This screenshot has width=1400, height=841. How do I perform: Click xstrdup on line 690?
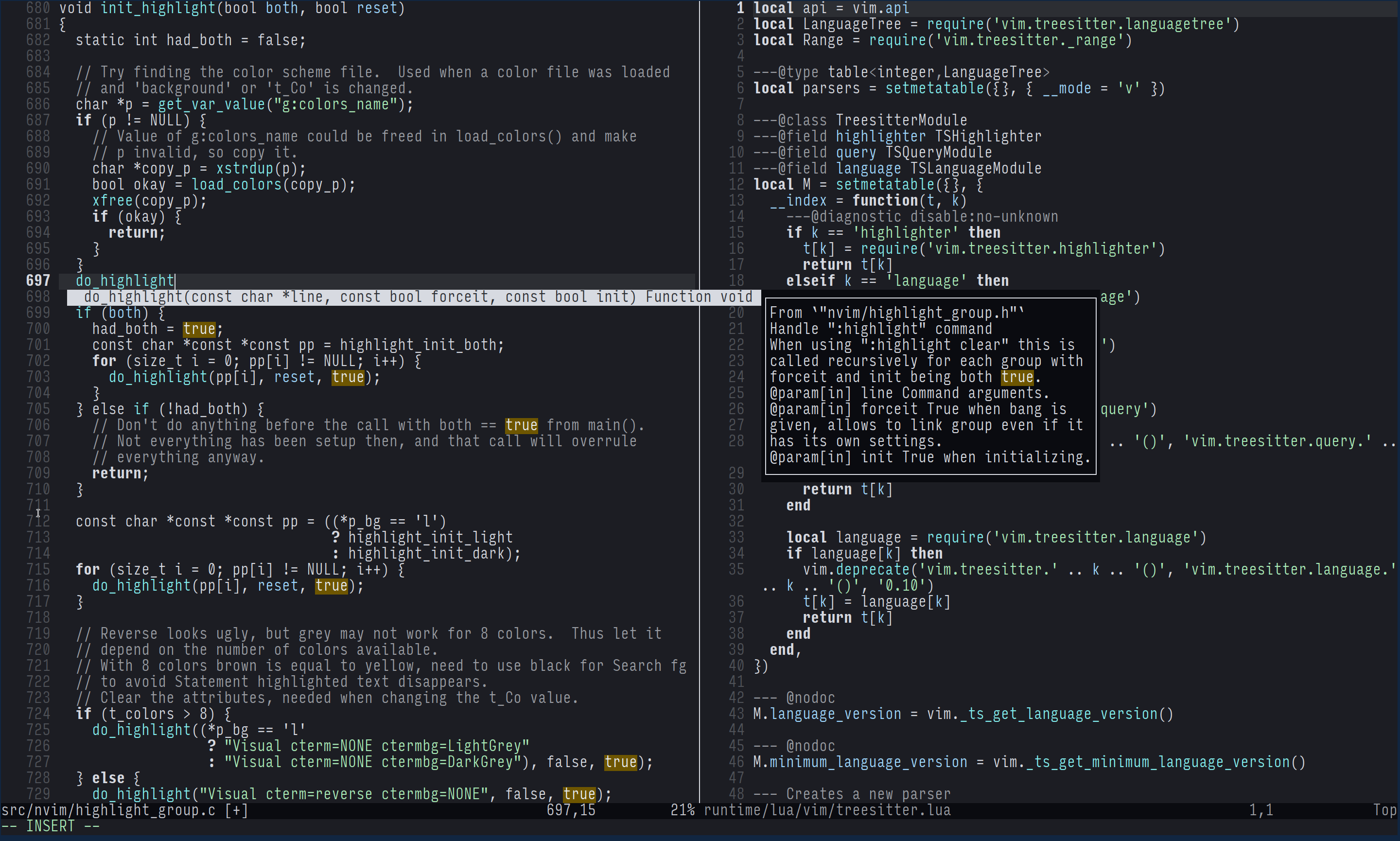(244, 169)
